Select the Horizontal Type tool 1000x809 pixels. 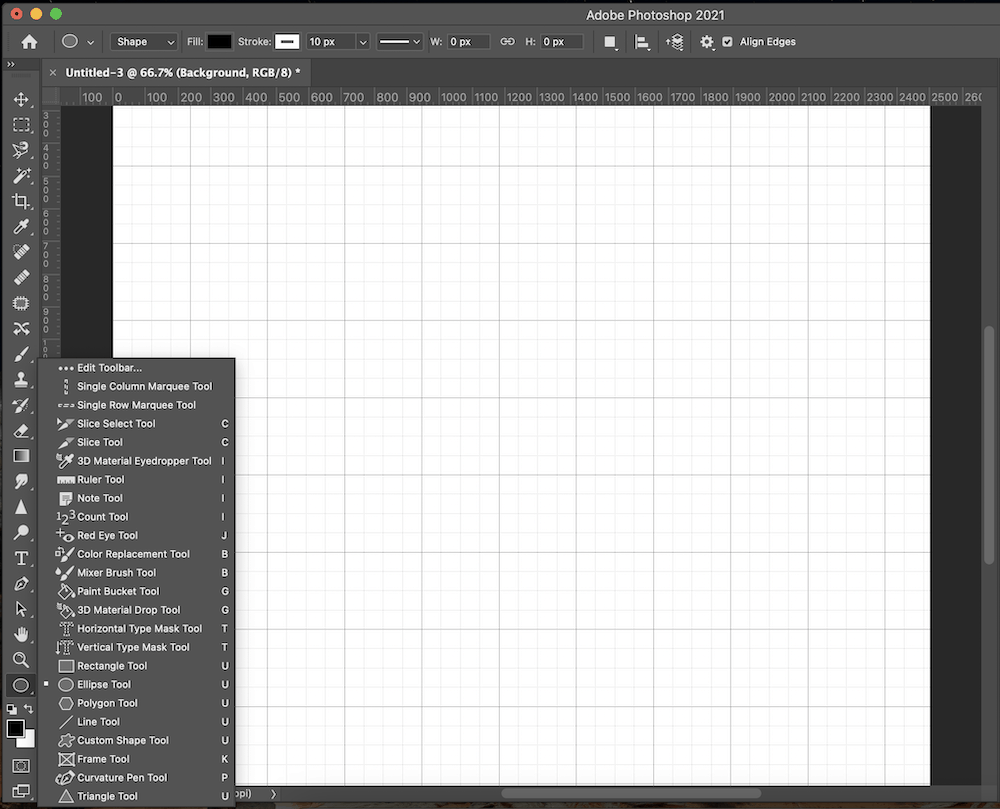click(x=21, y=558)
